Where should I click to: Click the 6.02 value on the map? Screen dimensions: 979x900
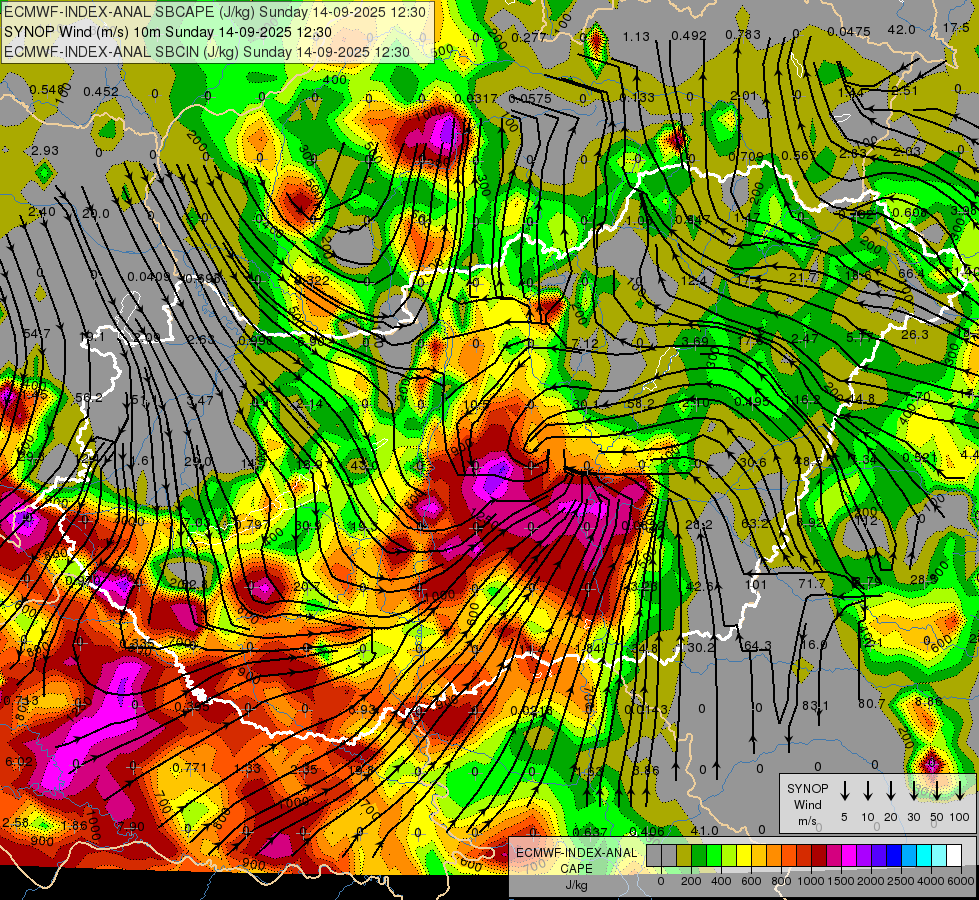point(18,761)
